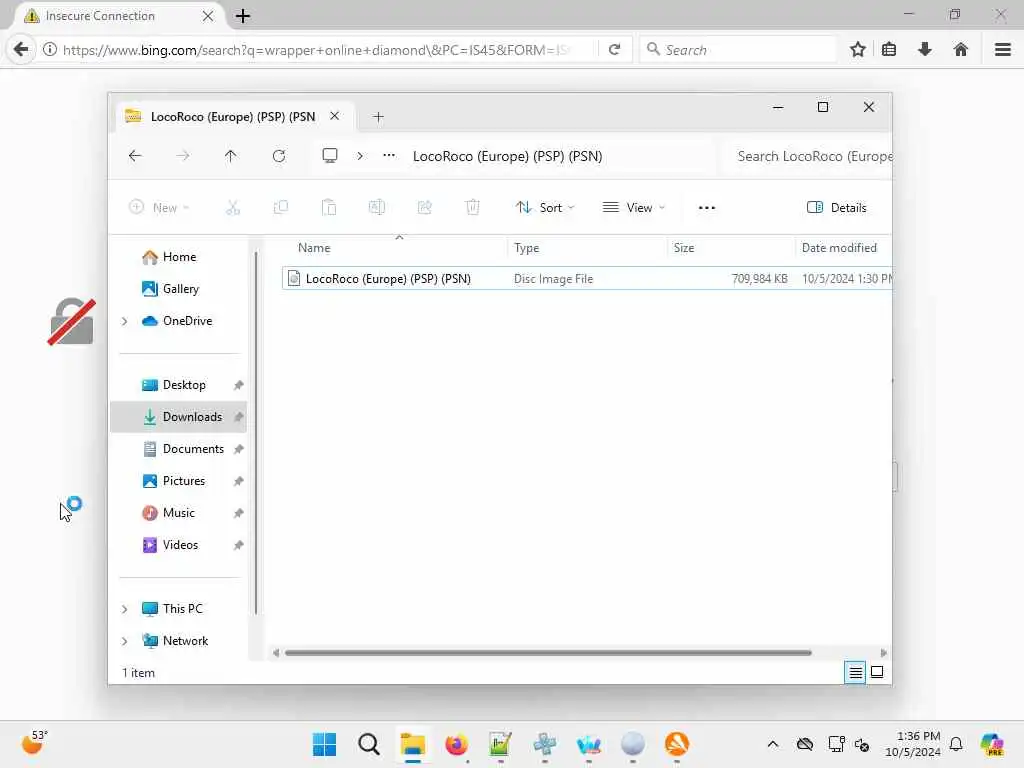Open the Firefox hamburger menu
Screen dimensions: 1024x768
point(1003,50)
